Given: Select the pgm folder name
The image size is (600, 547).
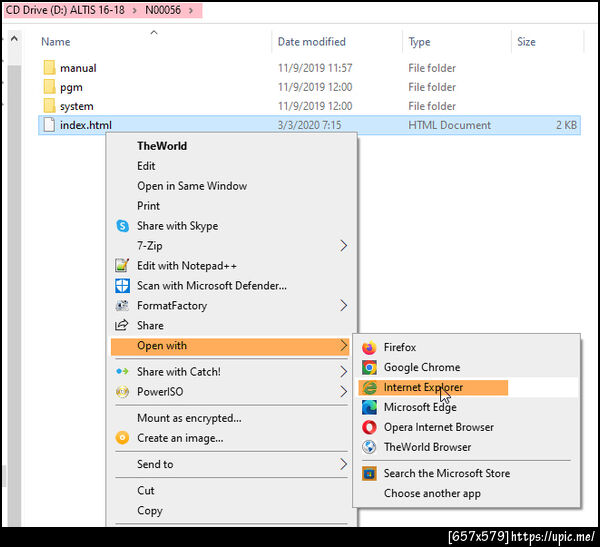Looking at the screenshot, I should 71,87.
